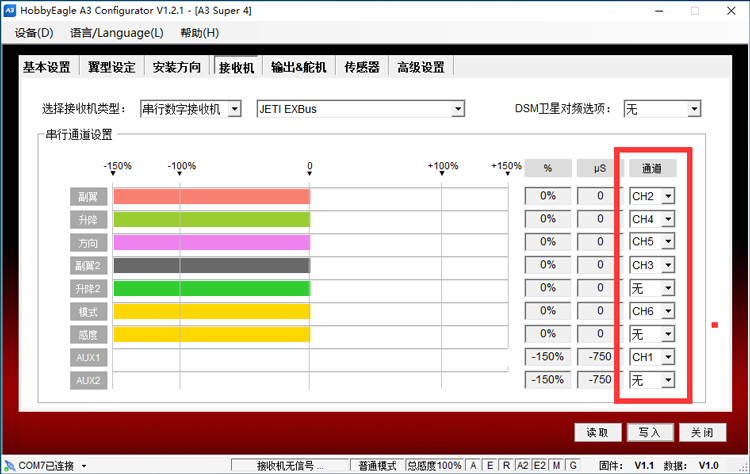Click the E2 indicator in status bar
The width and height of the screenshot is (750, 474).
coord(540,466)
